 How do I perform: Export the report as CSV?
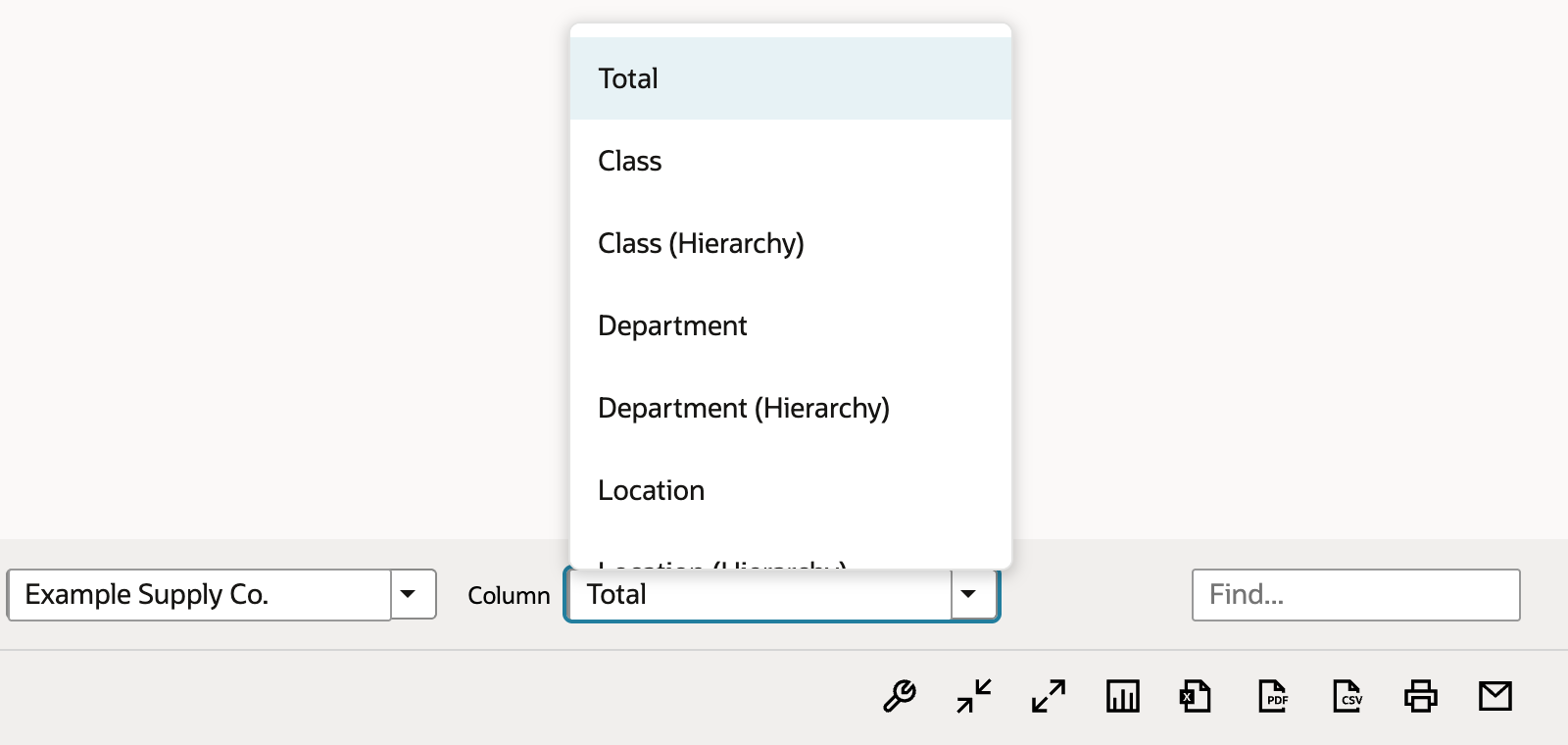[x=1347, y=696]
